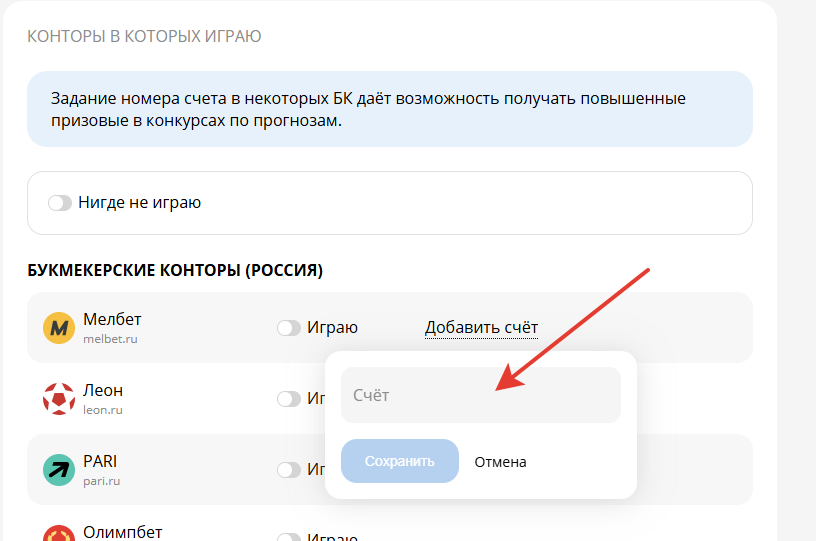Click the leon.ru site address
This screenshot has height=541, width=816.
[103, 410]
